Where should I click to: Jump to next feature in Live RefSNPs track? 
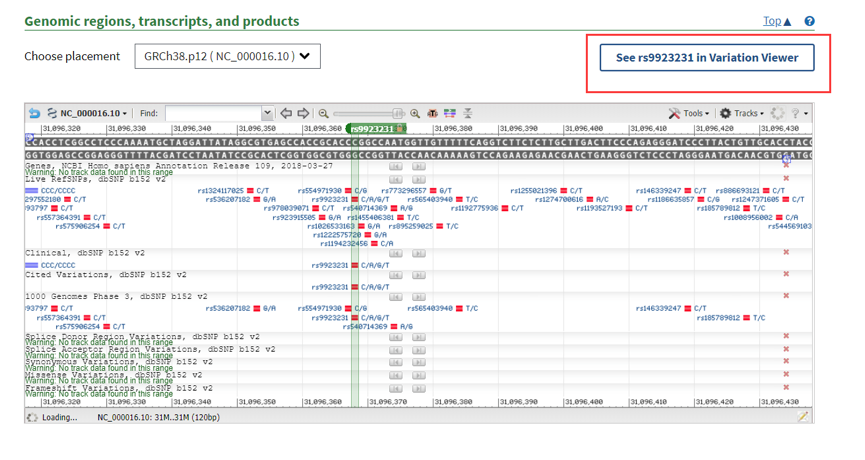click(419, 179)
